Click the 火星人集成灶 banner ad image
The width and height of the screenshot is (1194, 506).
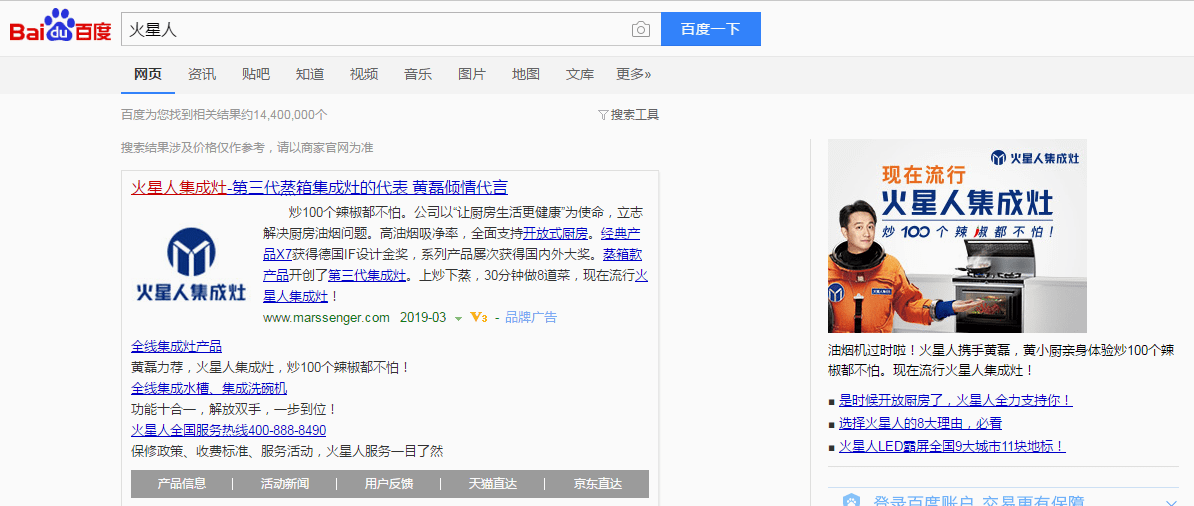point(957,236)
